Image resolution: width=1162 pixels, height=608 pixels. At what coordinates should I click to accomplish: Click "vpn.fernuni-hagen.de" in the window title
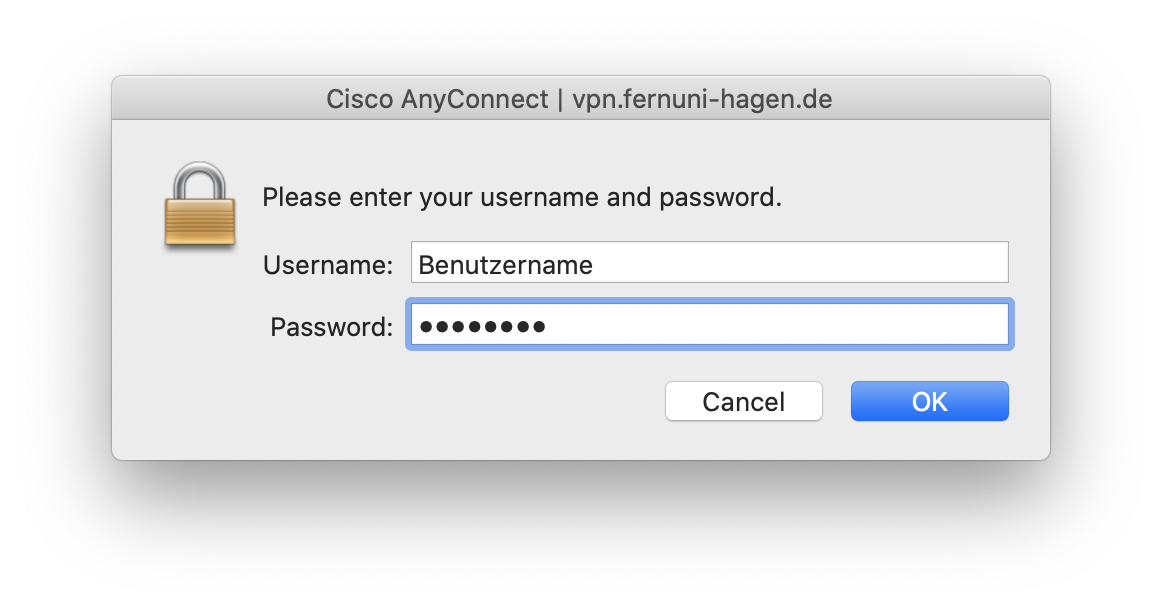[702, 100]
